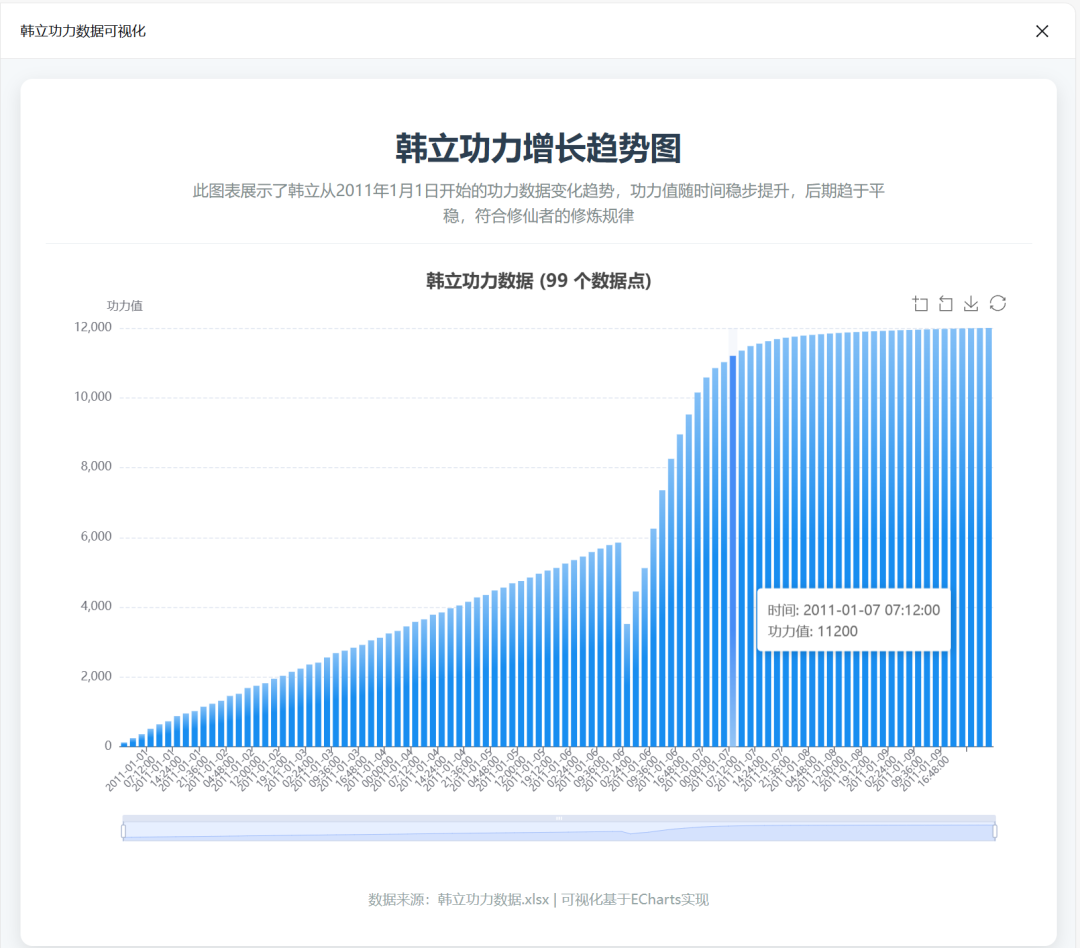Click the first small bar on the far left
The image size is (1080, 948).
point(122,742)
